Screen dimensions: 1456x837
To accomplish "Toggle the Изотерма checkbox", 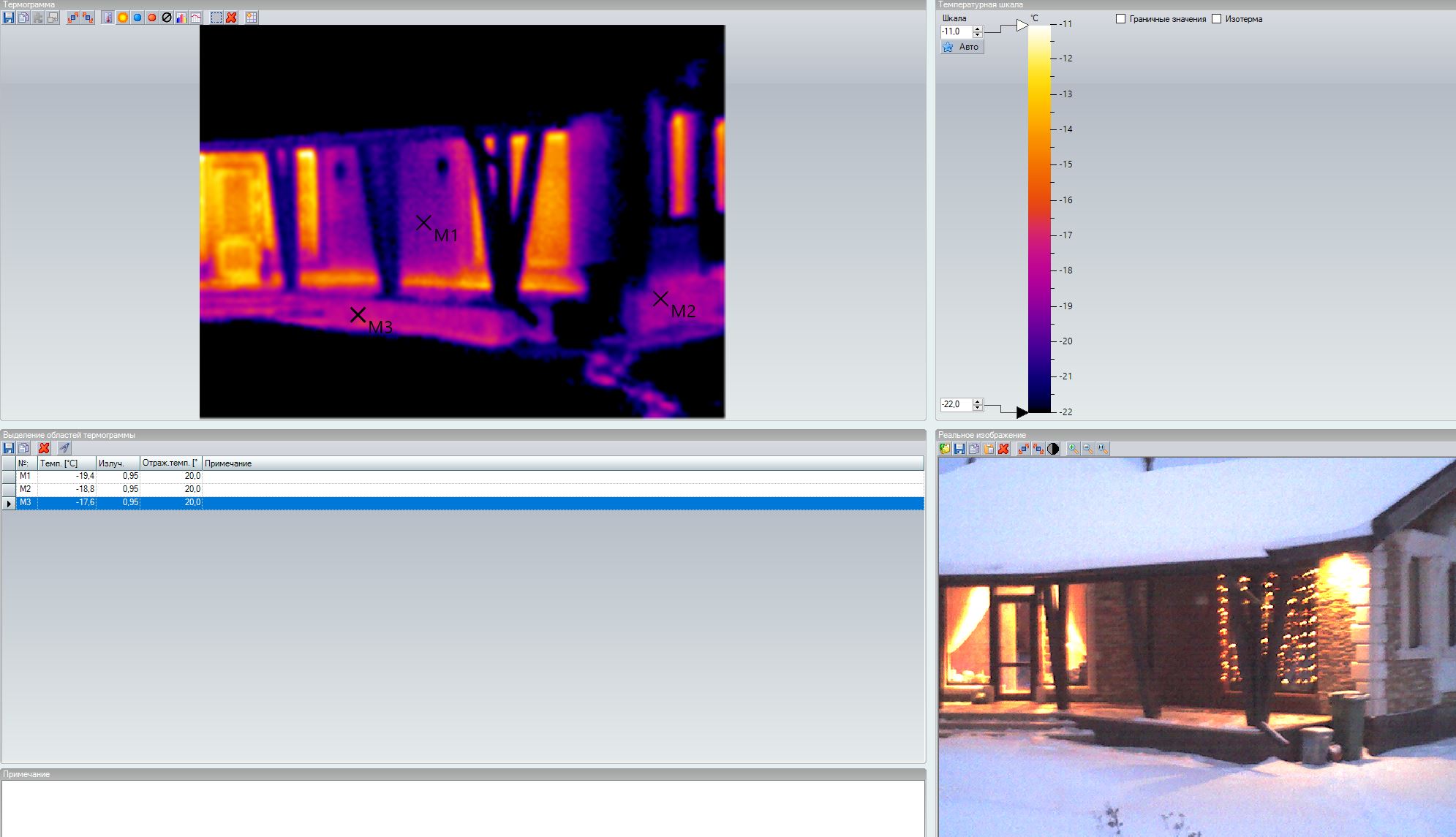I will tap(1217, 19).
